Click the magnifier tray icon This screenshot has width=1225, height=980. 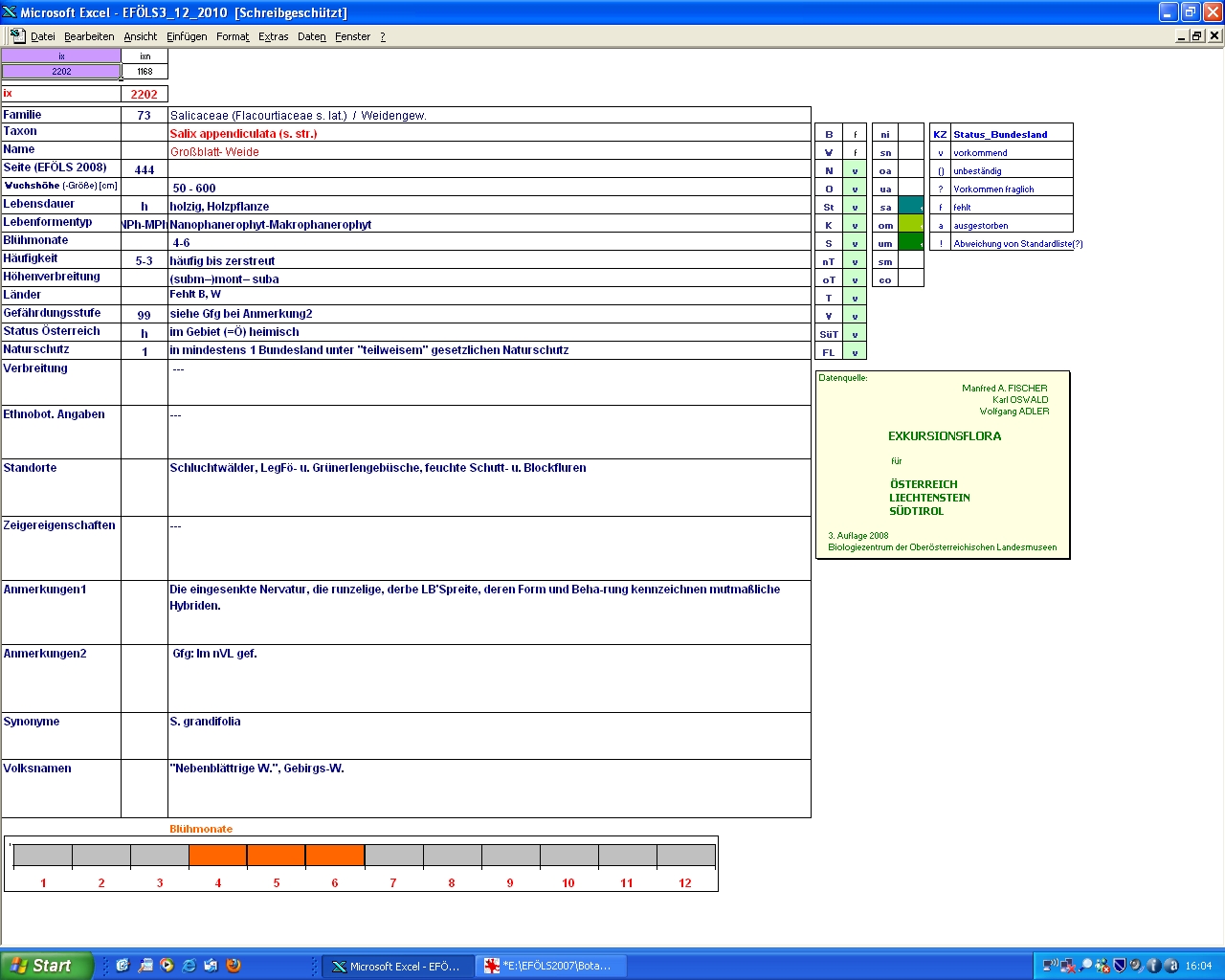(x=1085, y=966)
